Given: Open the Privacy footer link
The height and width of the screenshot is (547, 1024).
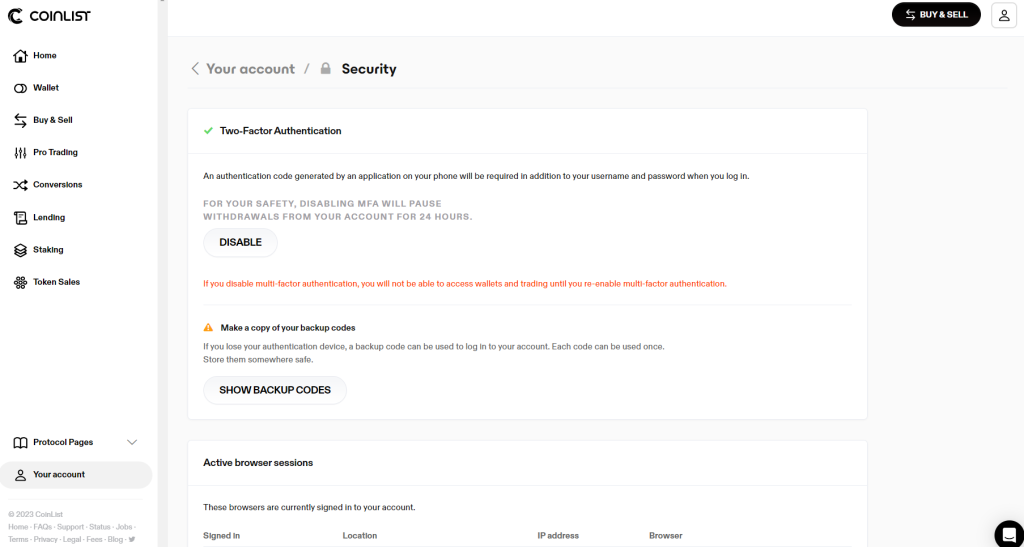Looking at the screenshot, I should point(47,540).
